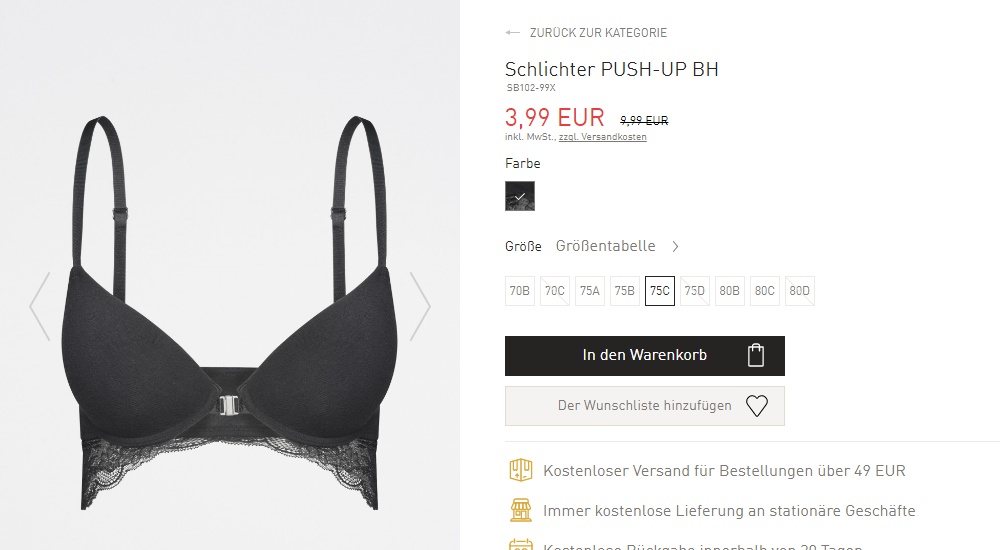Open the zzgl. Versandkosten link
1000x550 pixels.
tap(603, 137)
